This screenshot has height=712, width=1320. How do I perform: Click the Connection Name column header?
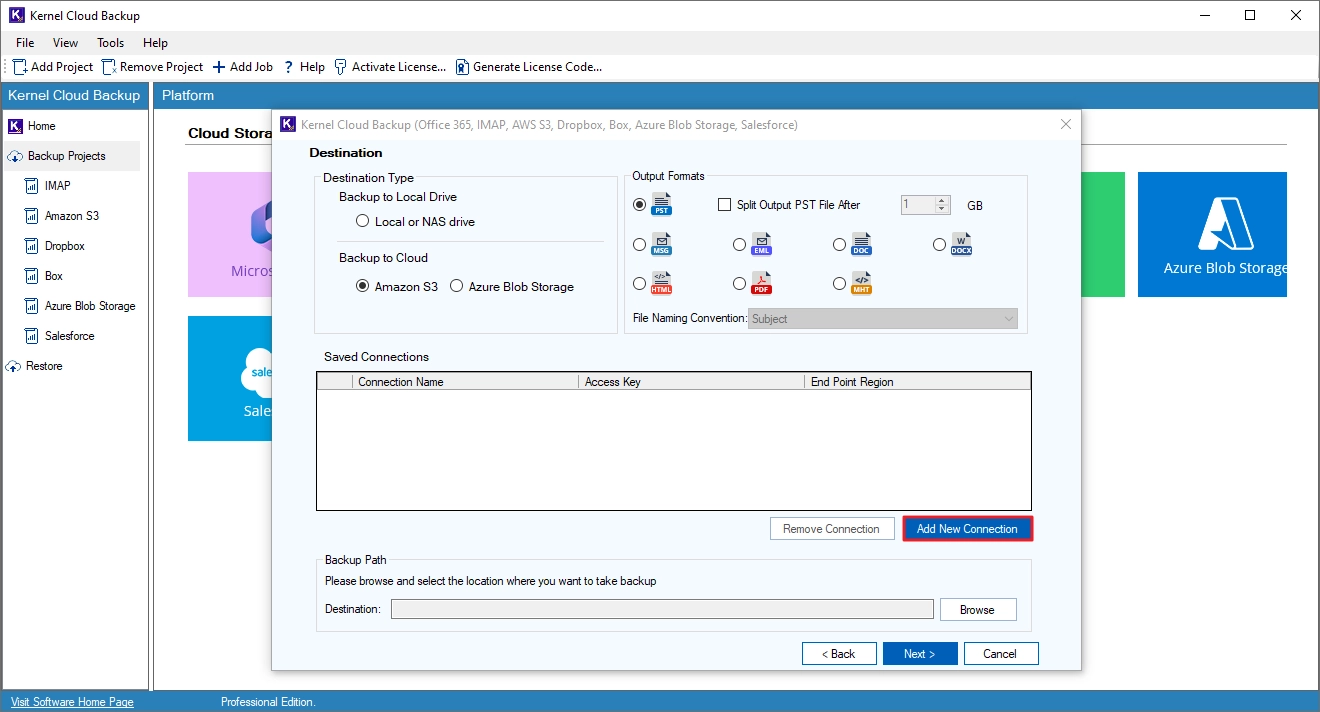(x=465, y=382)
